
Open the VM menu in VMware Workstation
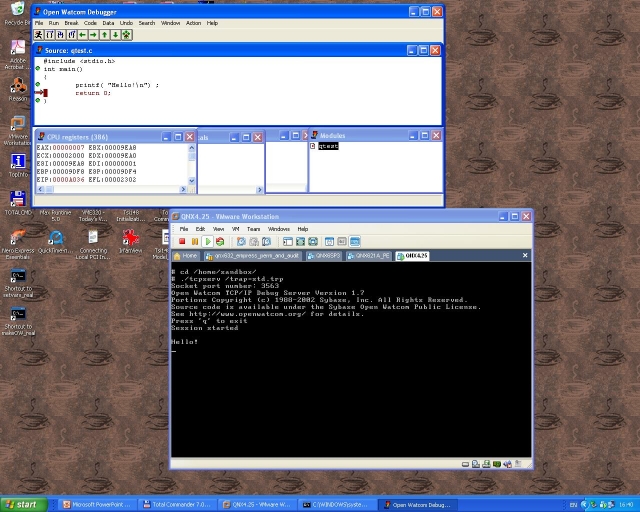click(x=236, y=229)
